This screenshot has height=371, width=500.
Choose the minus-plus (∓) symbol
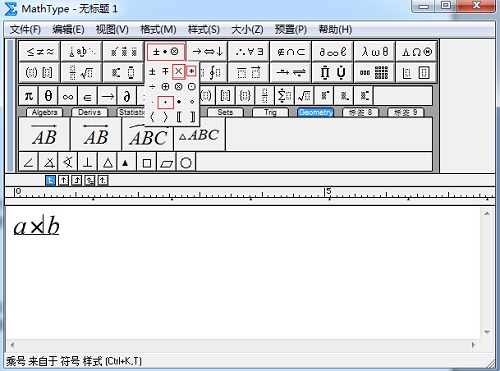coord(165,71)
